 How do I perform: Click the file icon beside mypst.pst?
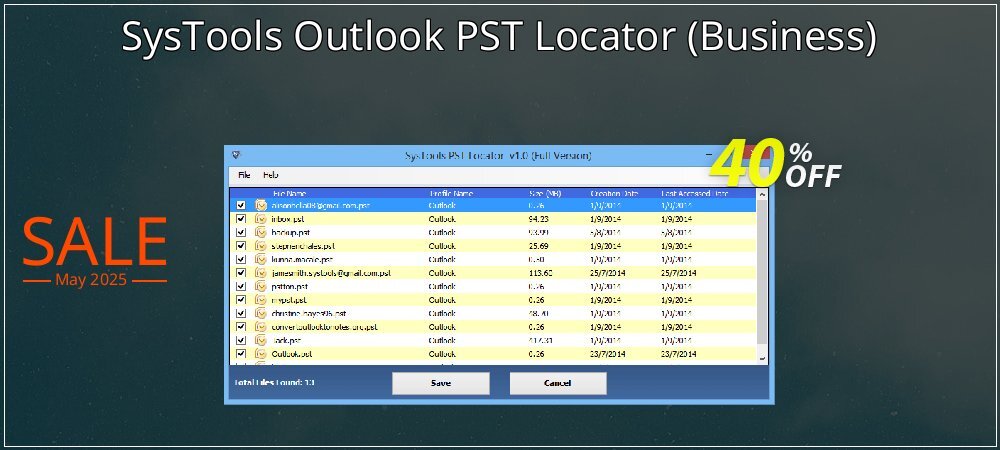[260, 300]
